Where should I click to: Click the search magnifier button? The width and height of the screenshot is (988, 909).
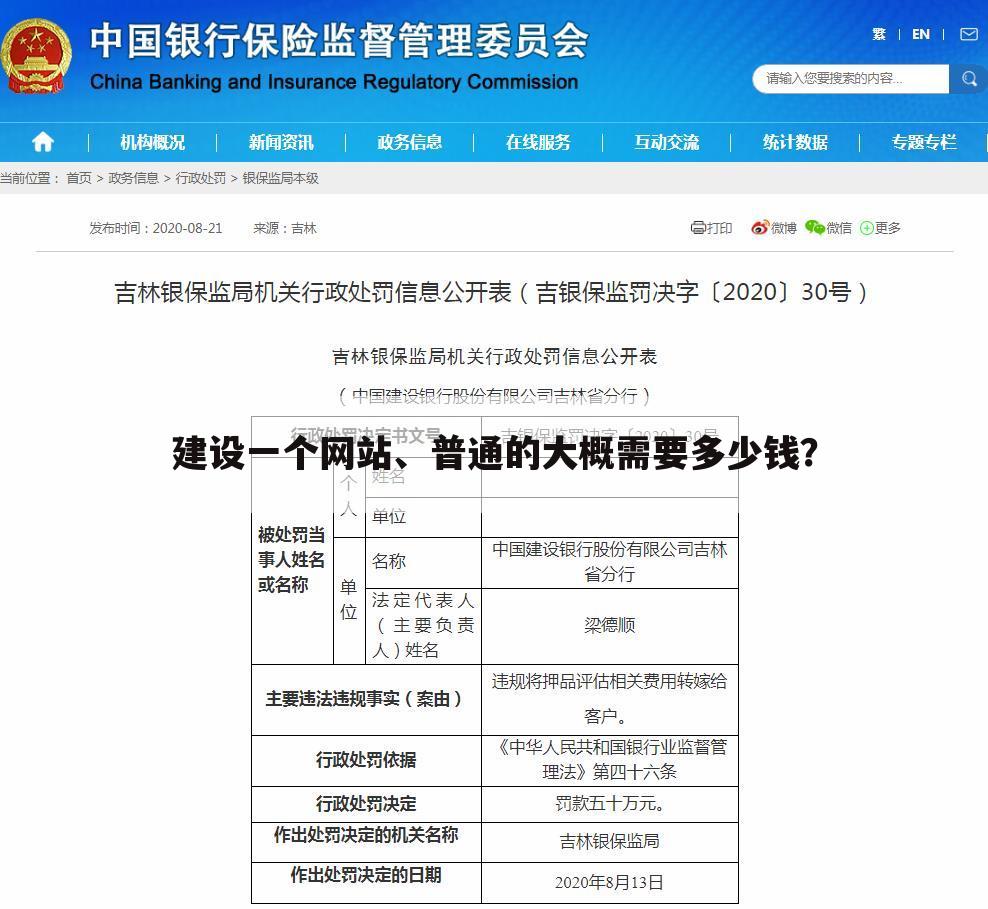[x=968, y=79]
